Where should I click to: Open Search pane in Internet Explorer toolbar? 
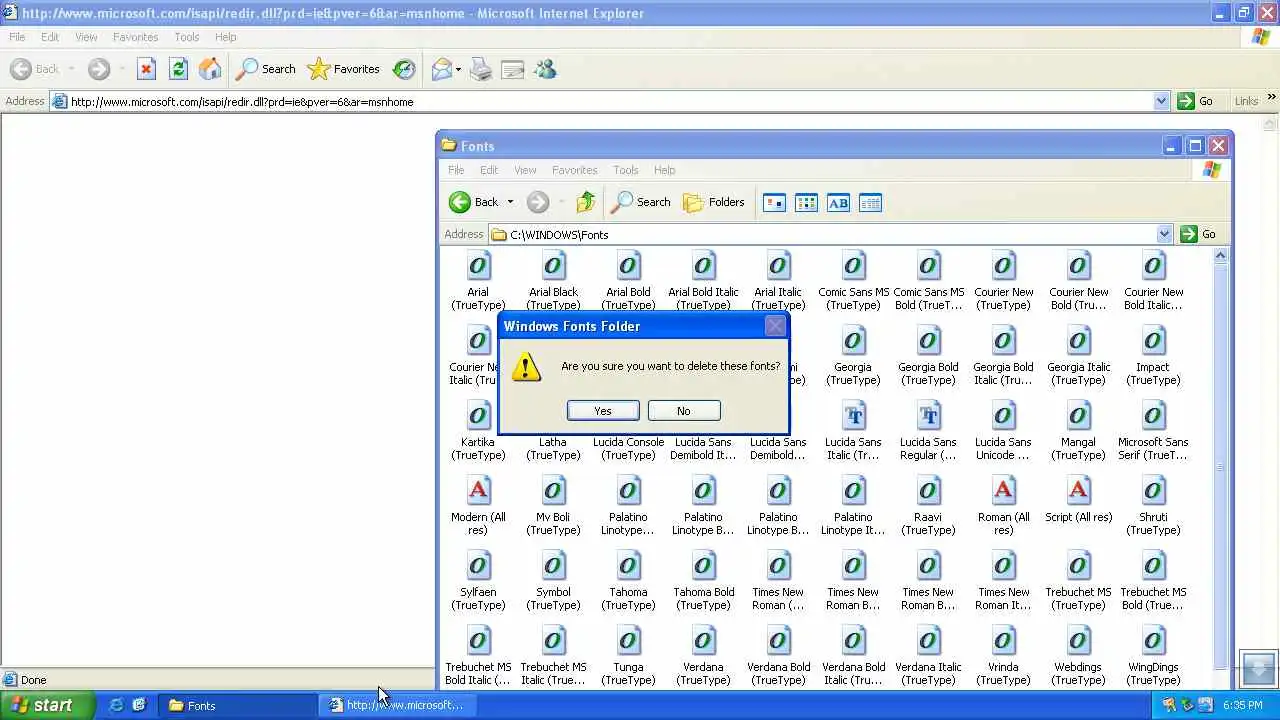[x=266, y=69]
